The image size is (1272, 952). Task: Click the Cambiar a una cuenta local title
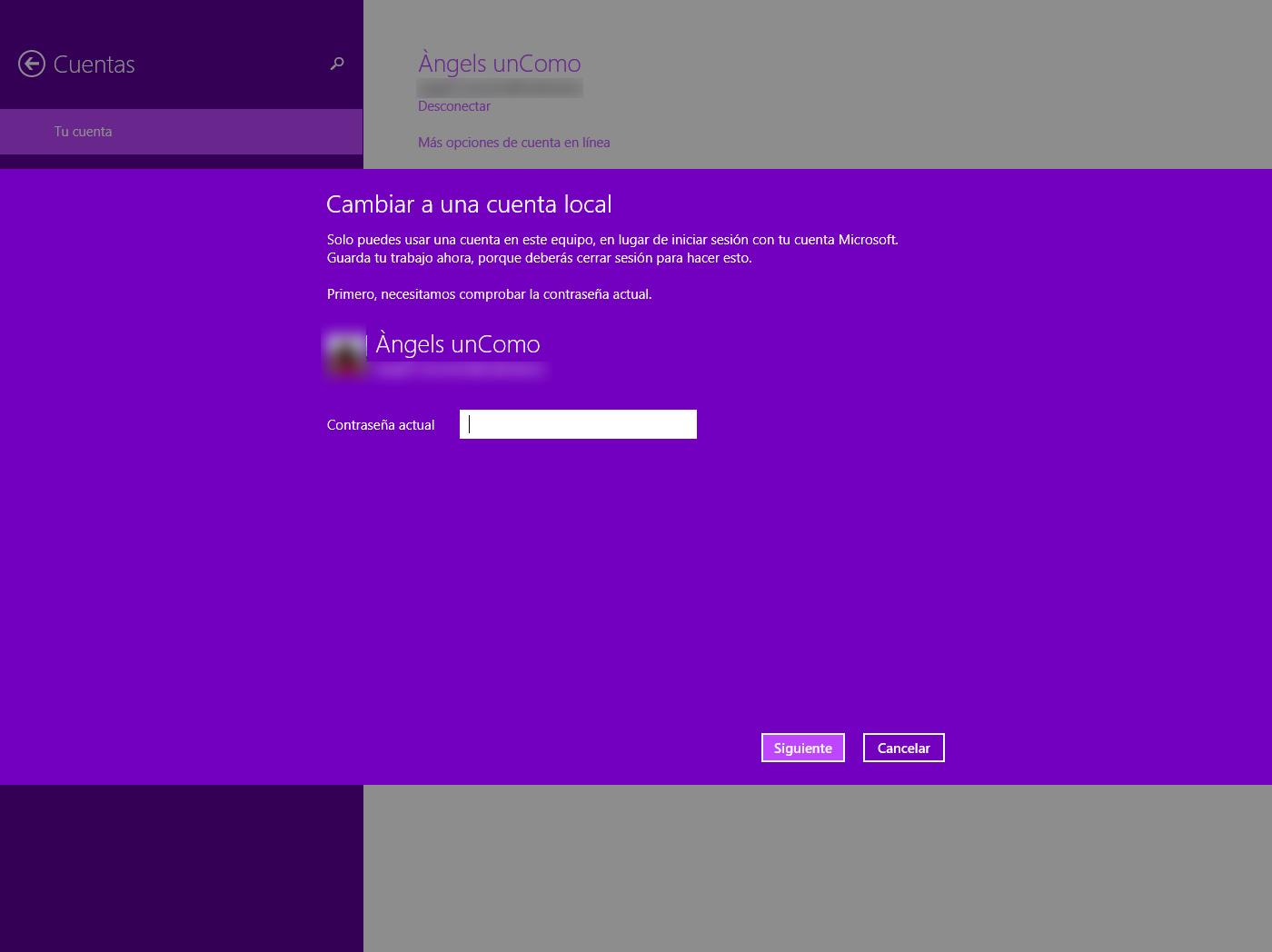pos(469,204)
